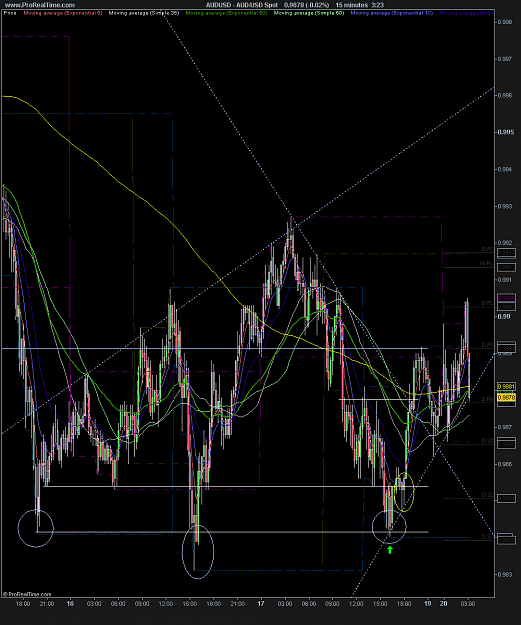Click the 0.996 price axis value
The height and width of the screenshot is (625, 521).
tap(504, 95)
